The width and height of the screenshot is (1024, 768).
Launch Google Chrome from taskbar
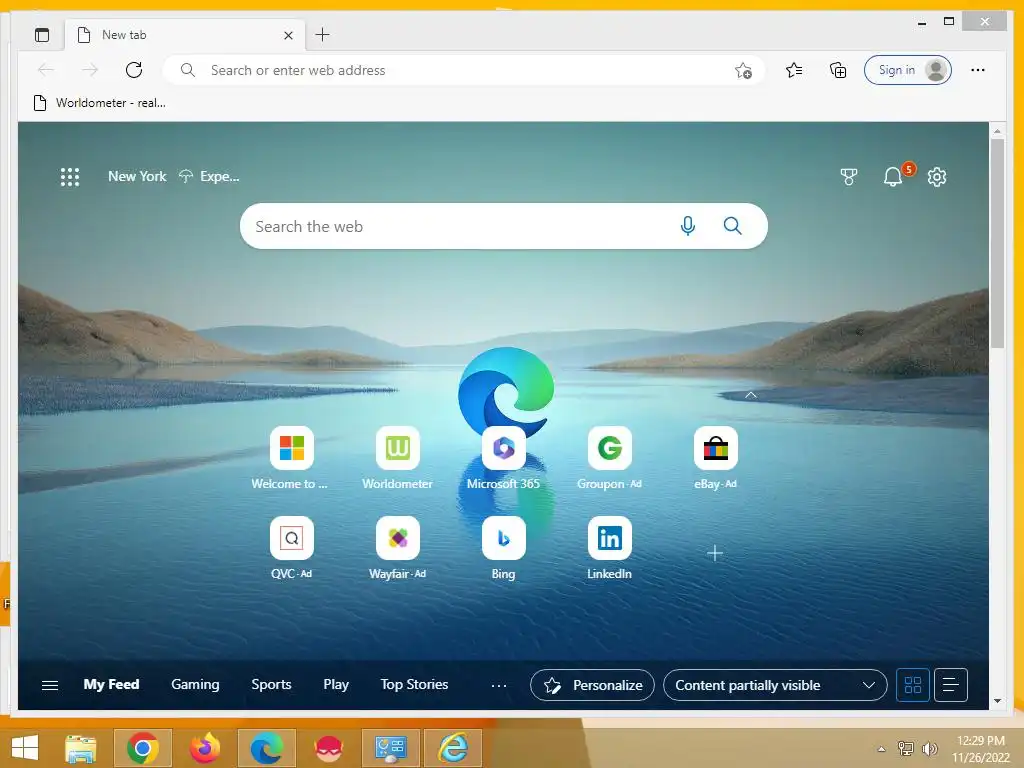click(143, 748)
